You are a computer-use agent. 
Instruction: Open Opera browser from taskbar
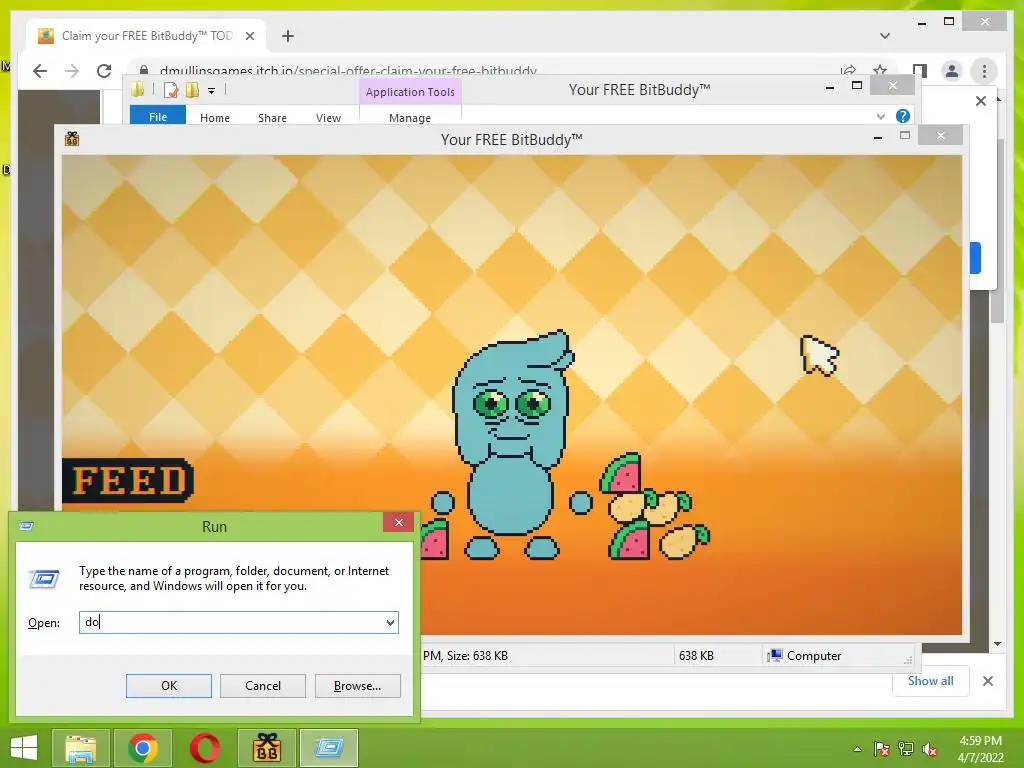tap(204, 748)
